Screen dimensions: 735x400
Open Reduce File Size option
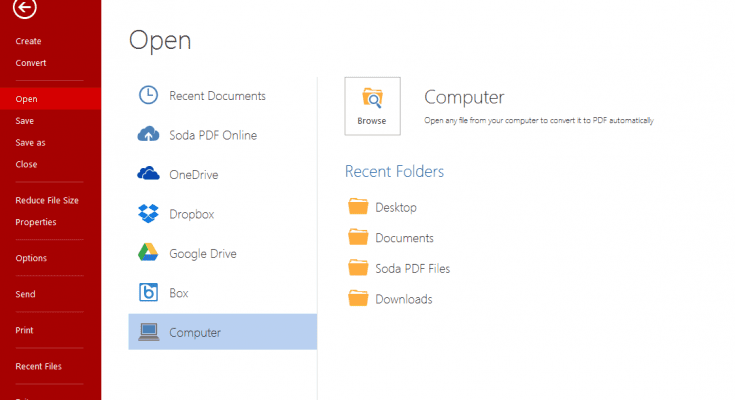(x=47, y=200)
